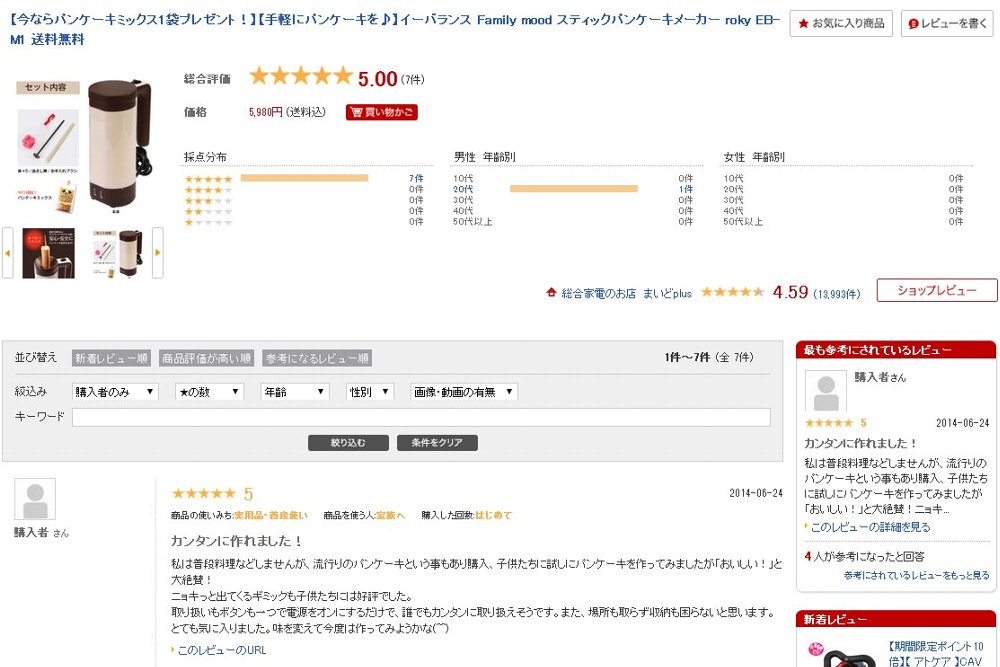Viewport: 1000px width, 667px height.
Task: Open the ★の数 star count dropdown
Action: tap(209, 392)
